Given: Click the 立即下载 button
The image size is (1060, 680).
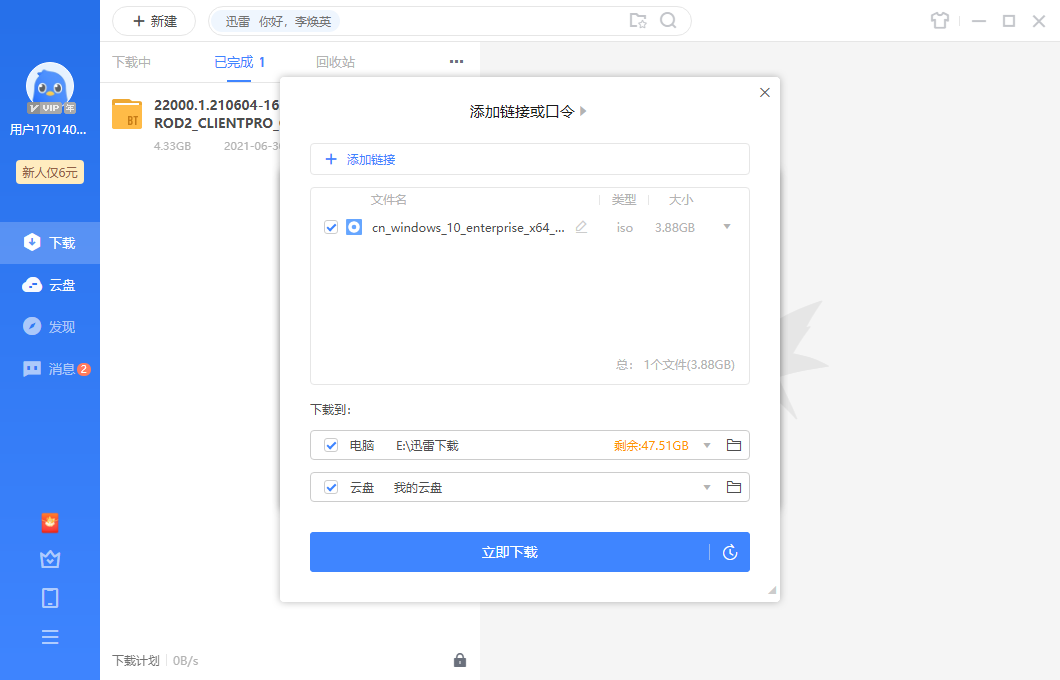Looking at the screenshot, I should 509,552.
